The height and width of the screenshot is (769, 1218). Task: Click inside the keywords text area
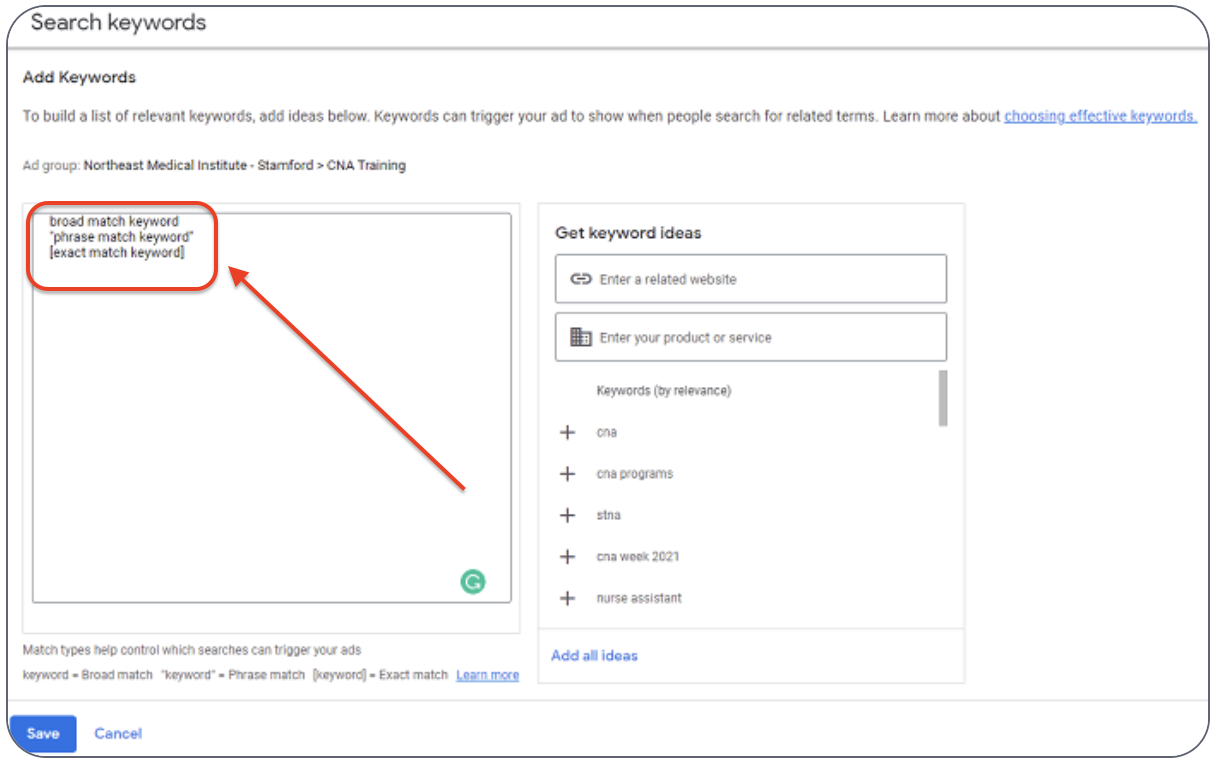[x=271, y=408]
